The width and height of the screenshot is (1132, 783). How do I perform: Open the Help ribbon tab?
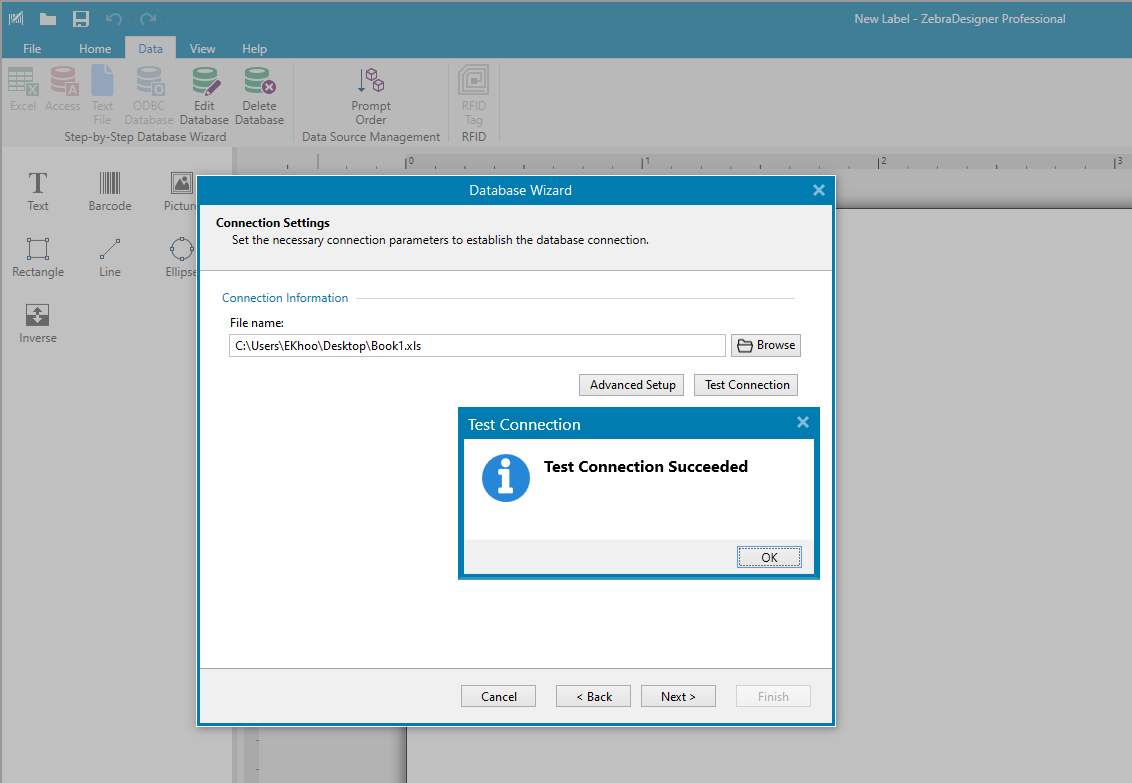(254, 48)
